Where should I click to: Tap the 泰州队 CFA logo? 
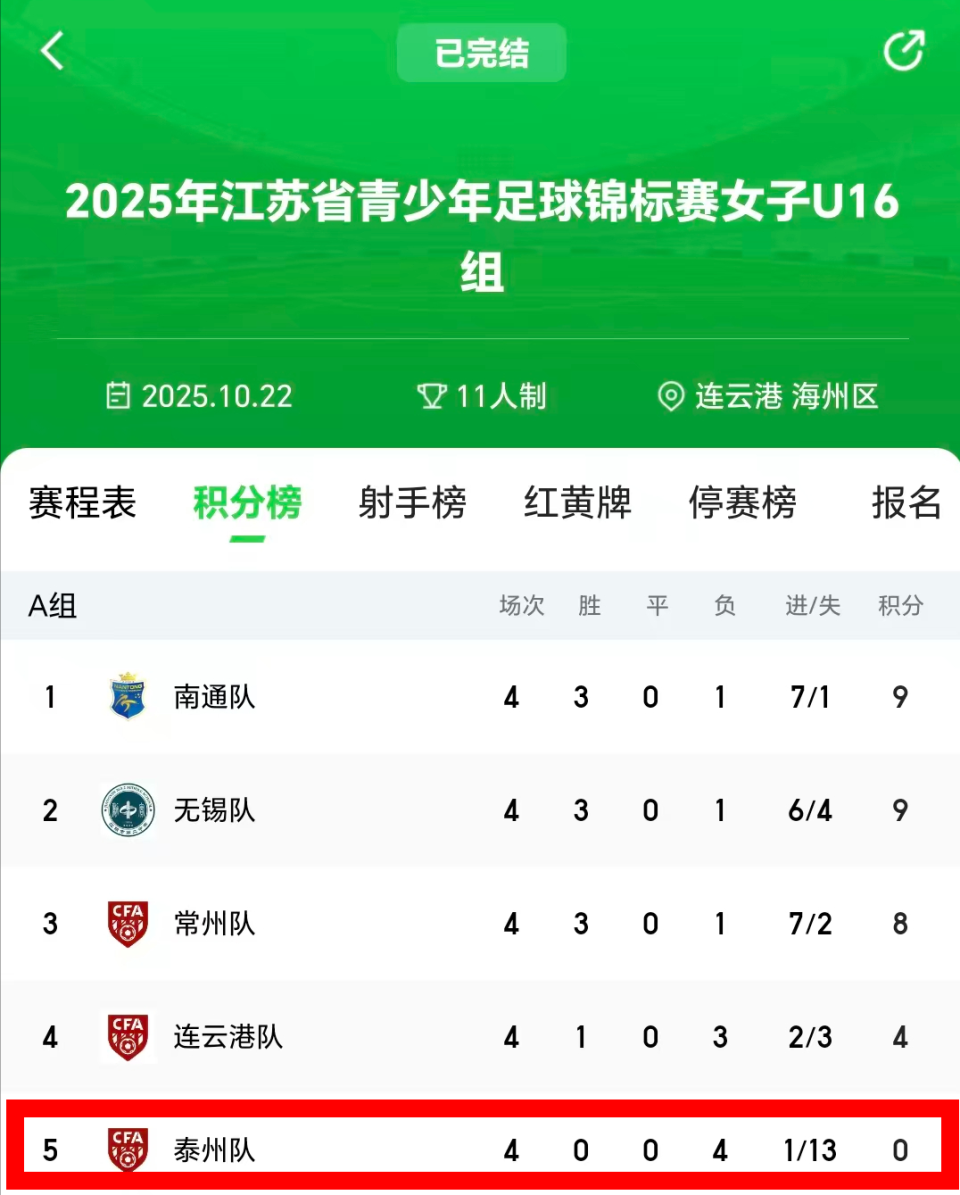tap(128, 1150)
